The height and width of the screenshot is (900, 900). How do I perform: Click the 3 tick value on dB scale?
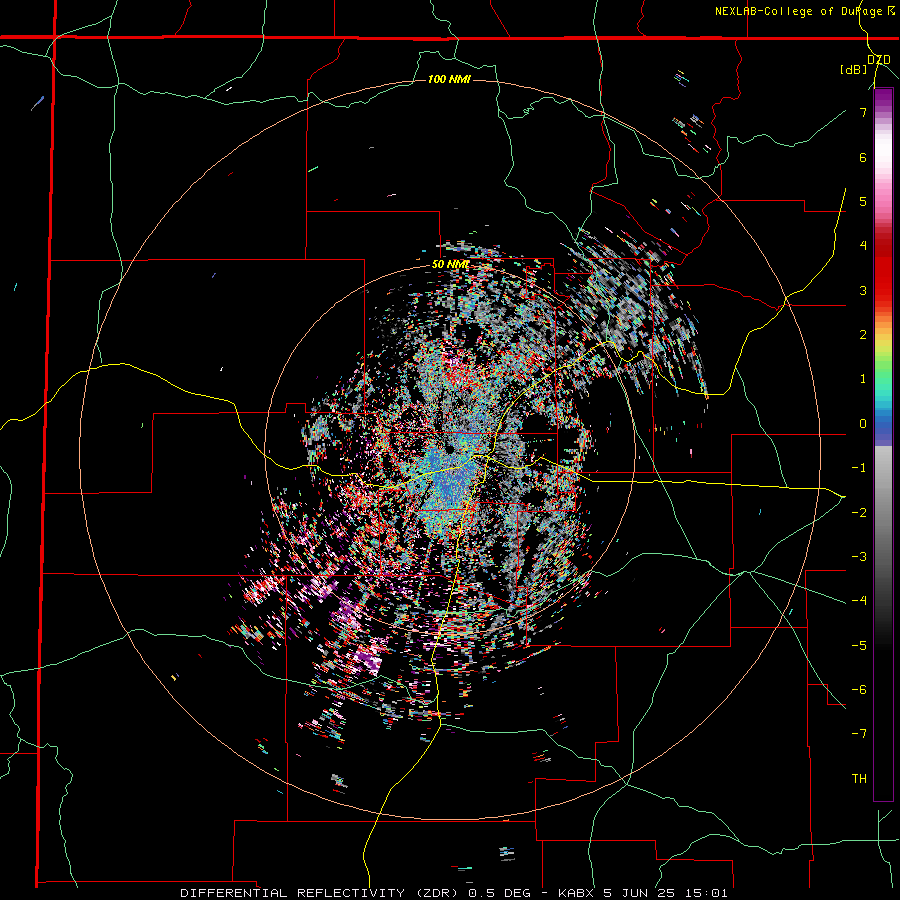(863, 290)
